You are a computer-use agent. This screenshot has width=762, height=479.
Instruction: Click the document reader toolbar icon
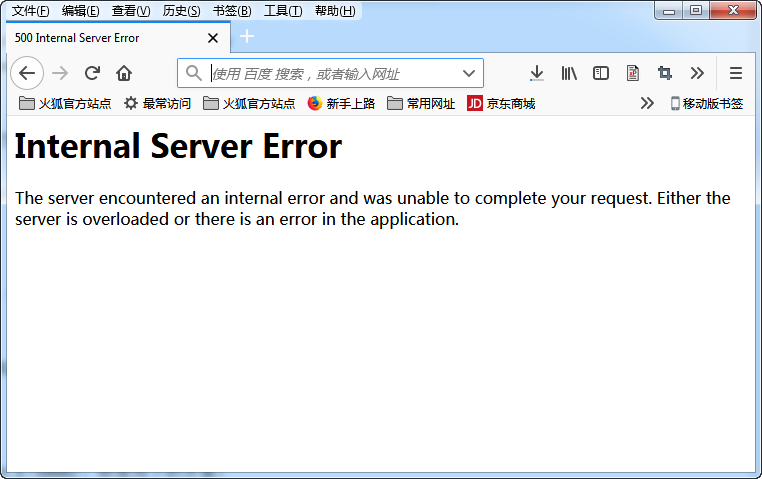coord(633,73)
